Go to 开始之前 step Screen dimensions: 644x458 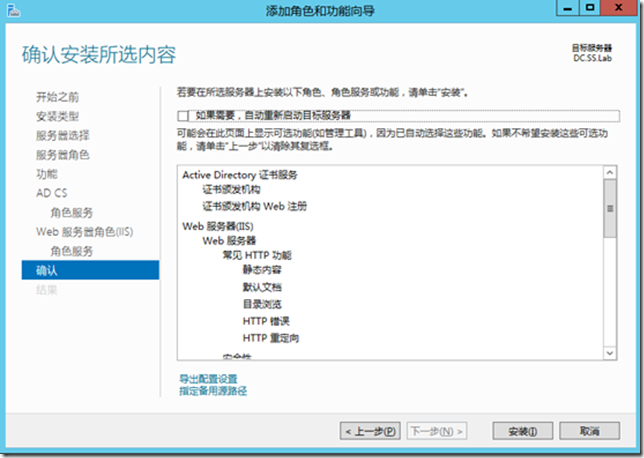click(x=58, y=97)
